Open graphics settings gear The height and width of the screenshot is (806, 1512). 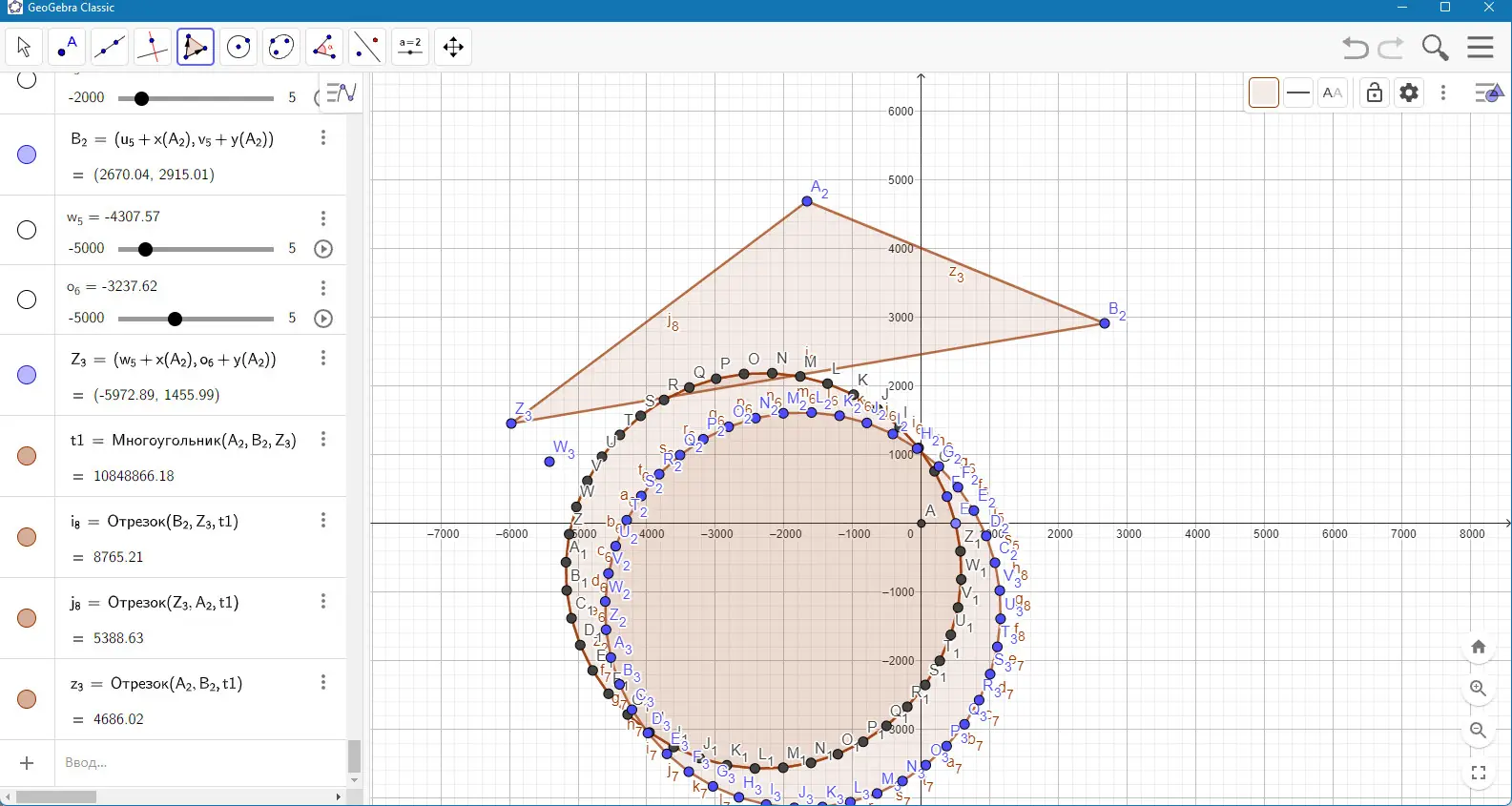click(x=1409, y=93)
